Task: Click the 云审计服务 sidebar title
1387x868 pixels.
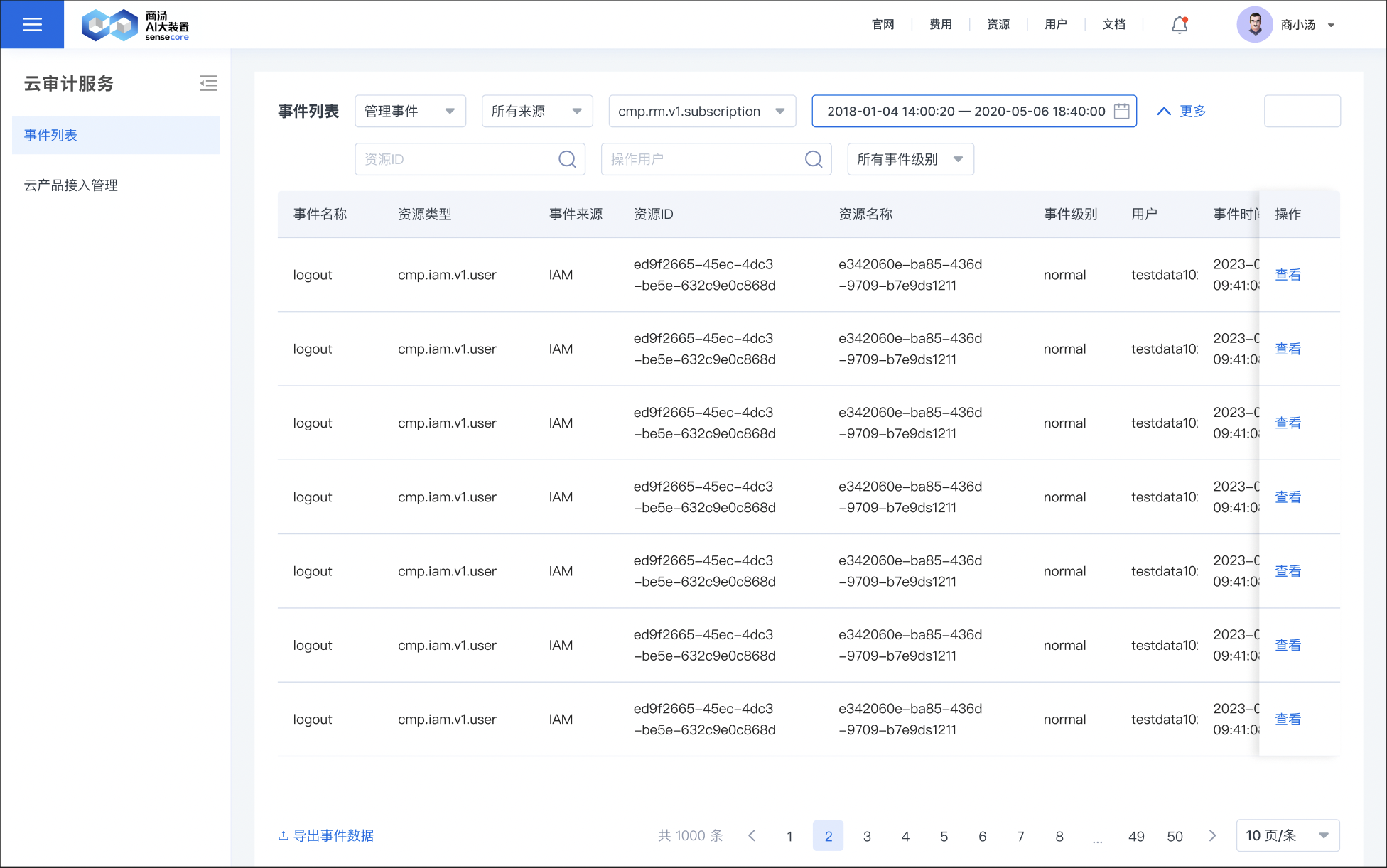Action: pos(69,84)
